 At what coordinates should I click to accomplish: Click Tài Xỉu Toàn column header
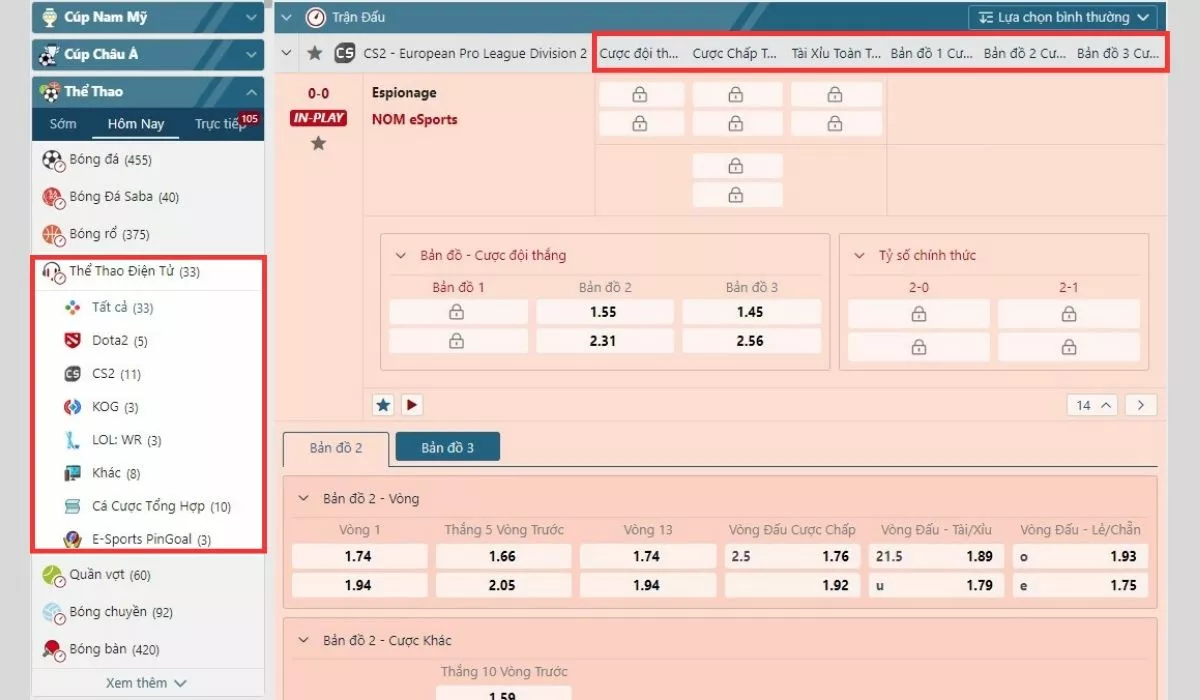click(836, 53)
